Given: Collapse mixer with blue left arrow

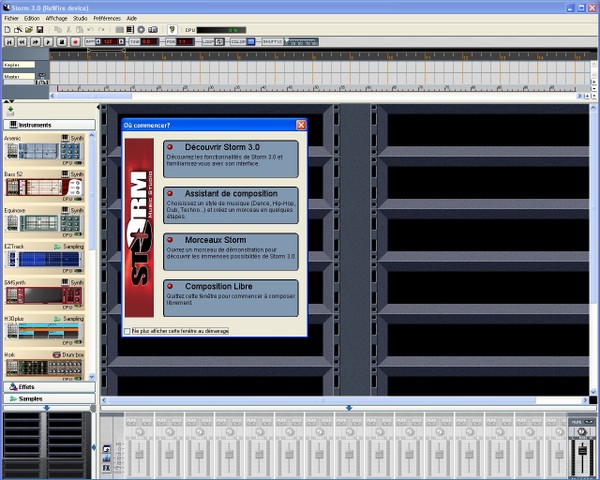Looking at the screenshot, I should [x=94, y=447].
